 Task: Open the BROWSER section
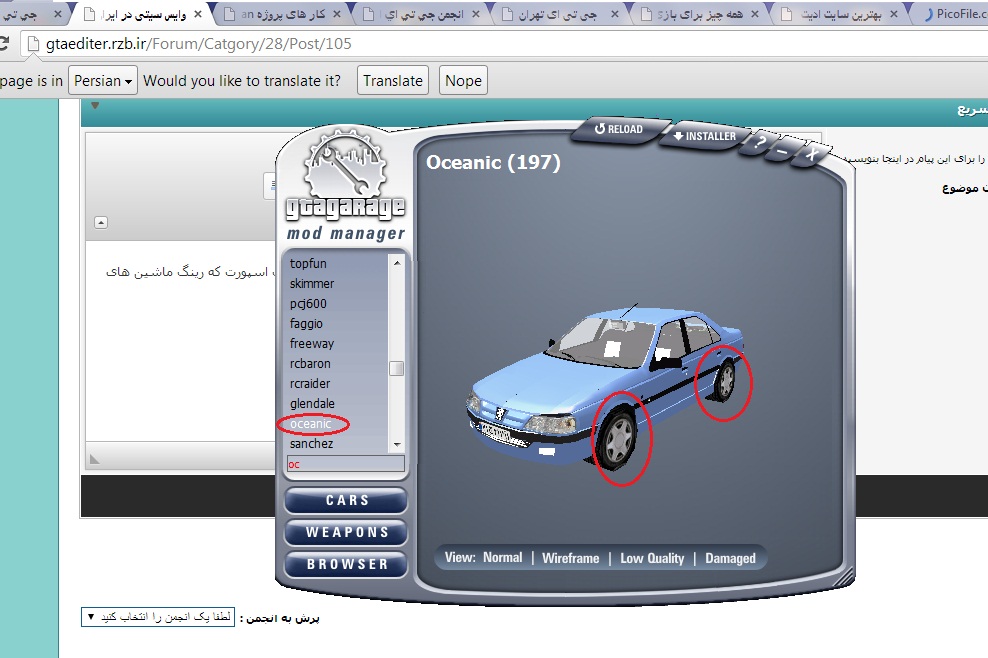click(346, 565)
